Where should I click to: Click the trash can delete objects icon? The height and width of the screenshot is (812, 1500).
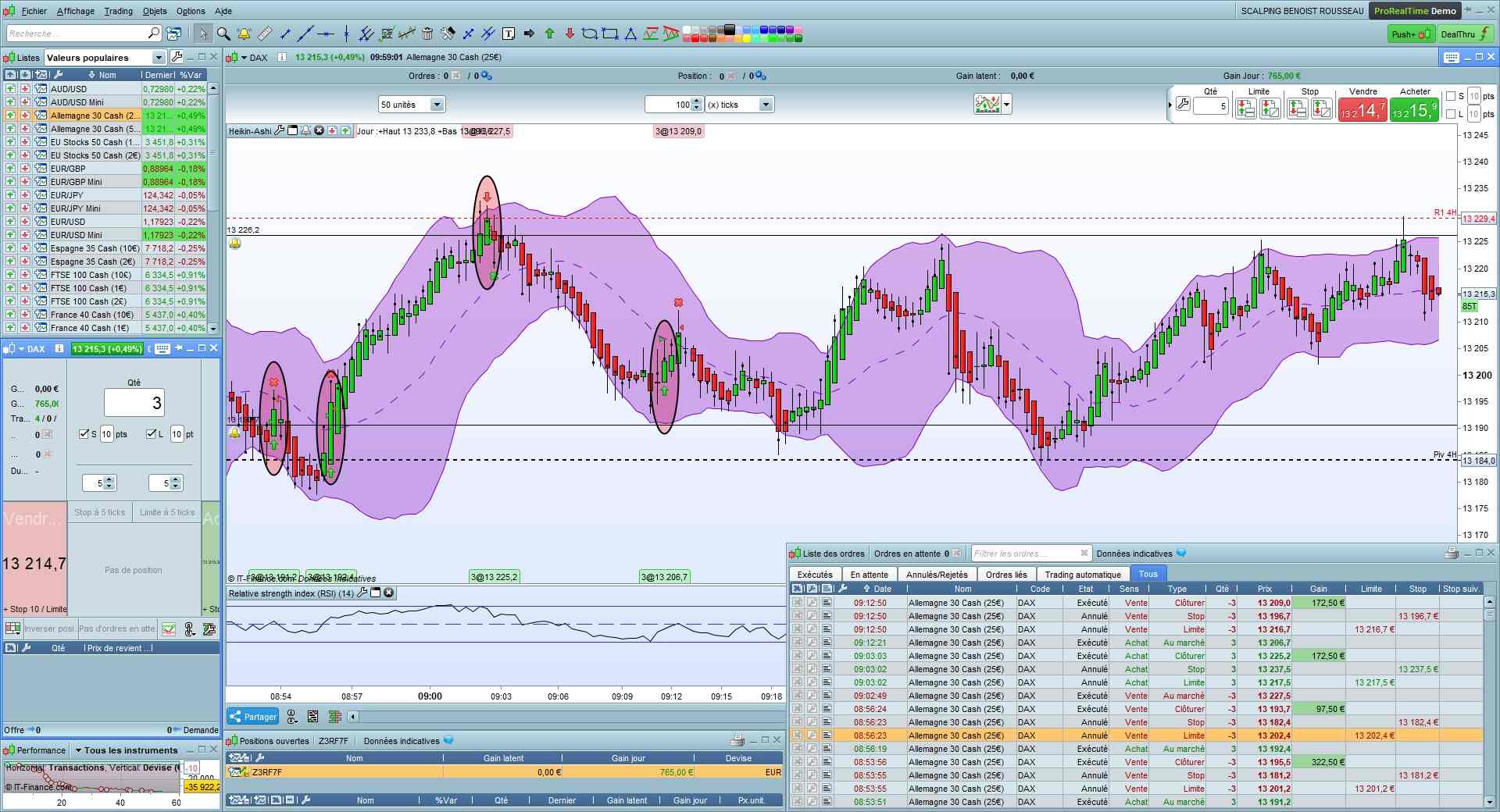(427, 34)
